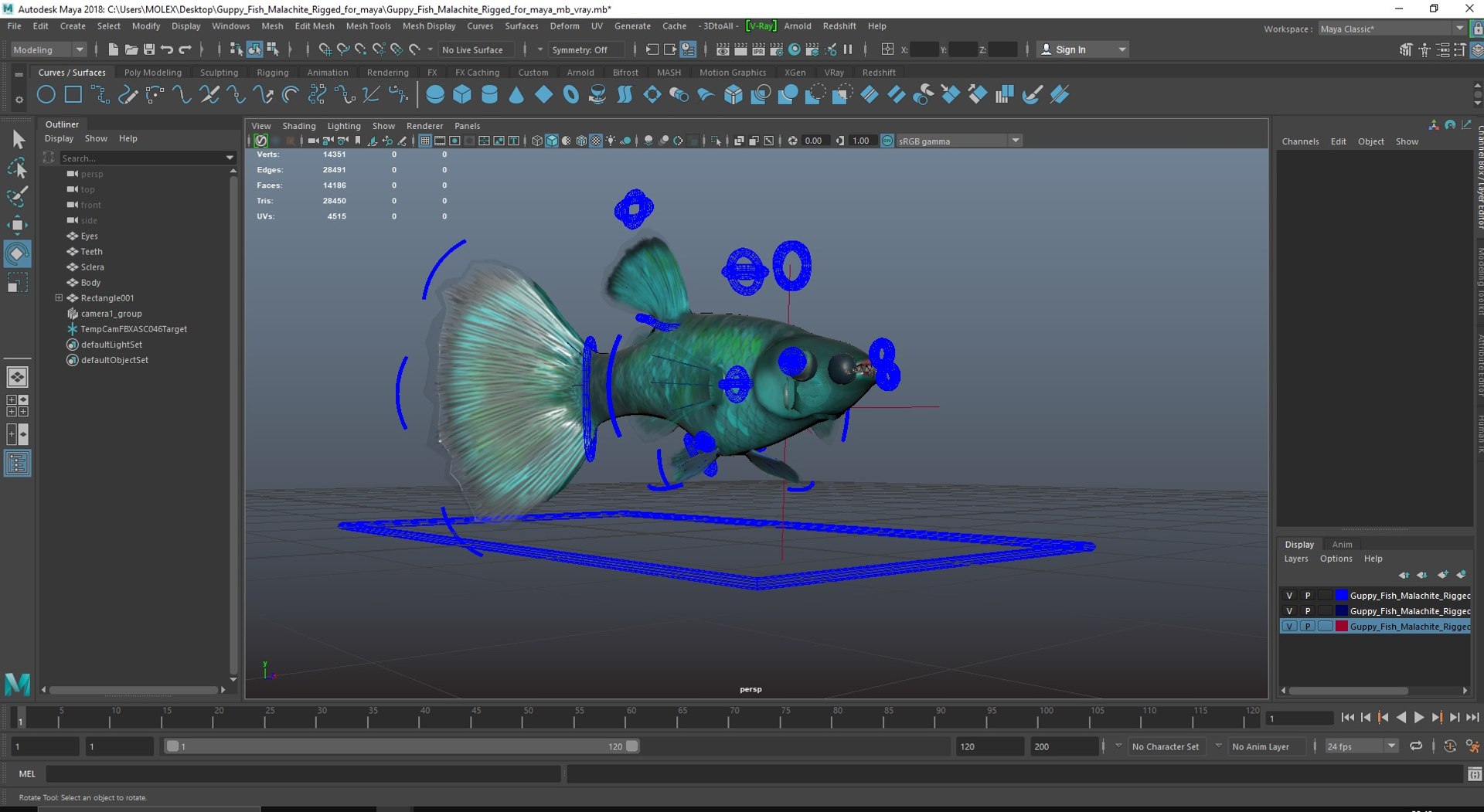Screen dimensions: 1484x812
Task: Toggle visibility V of selected third layer
Action: coord(1289,627)
